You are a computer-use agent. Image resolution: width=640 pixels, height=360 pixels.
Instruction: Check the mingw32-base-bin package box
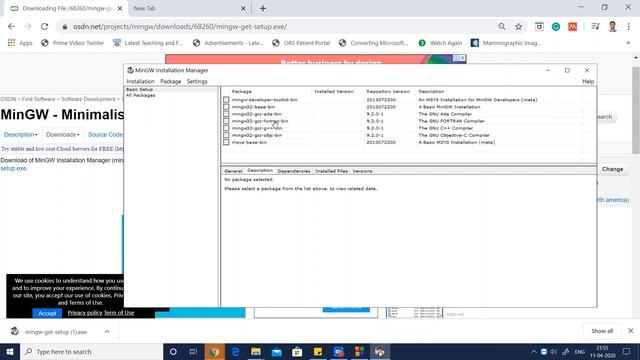[226, 107]
